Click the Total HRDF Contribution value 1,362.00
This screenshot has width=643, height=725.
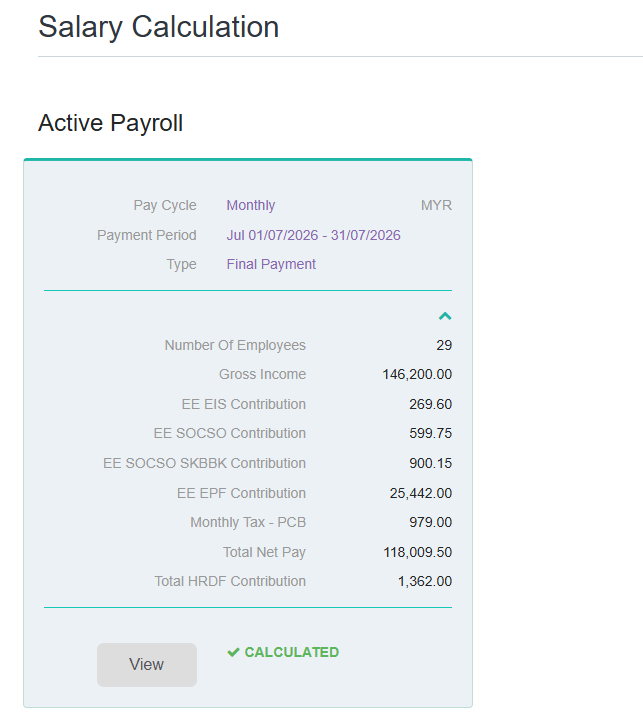(x=425, y=581)
